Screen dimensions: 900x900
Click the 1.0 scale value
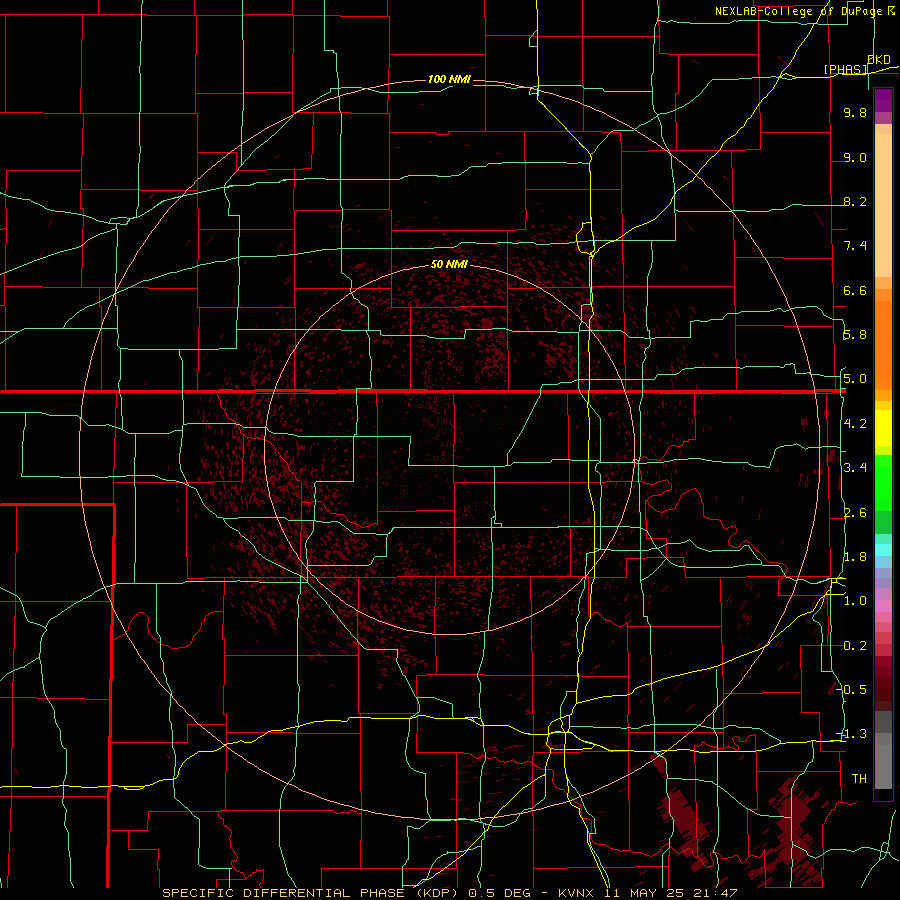tap(855, 601)
